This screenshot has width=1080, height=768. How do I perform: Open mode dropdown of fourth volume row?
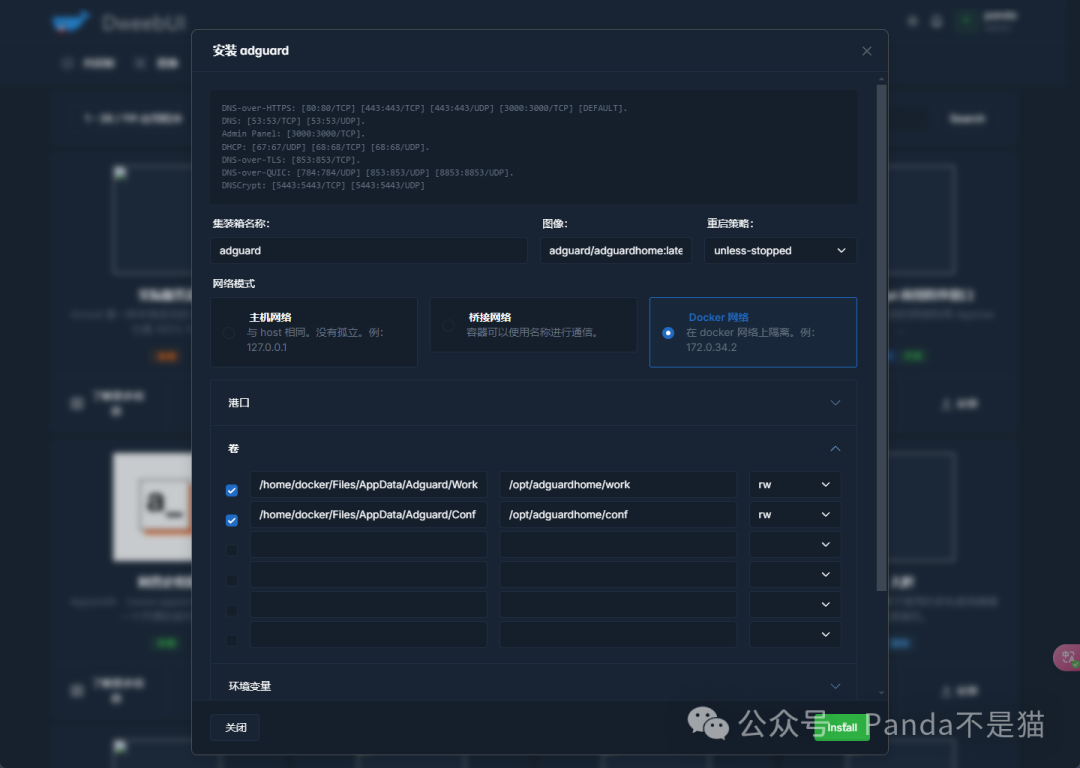point(795,574)
